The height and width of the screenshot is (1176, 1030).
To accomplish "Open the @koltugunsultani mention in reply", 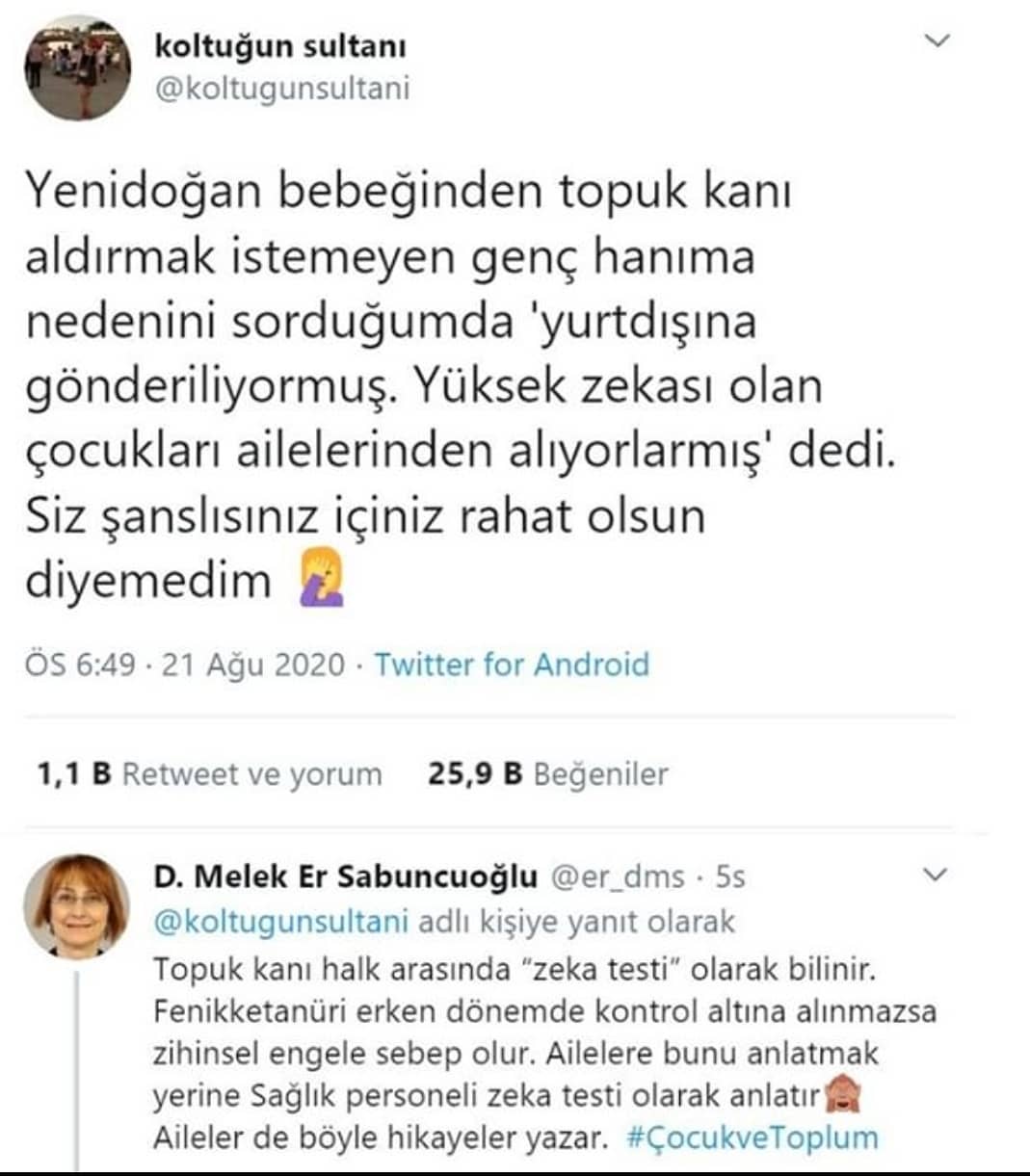I will click(281, 922).
